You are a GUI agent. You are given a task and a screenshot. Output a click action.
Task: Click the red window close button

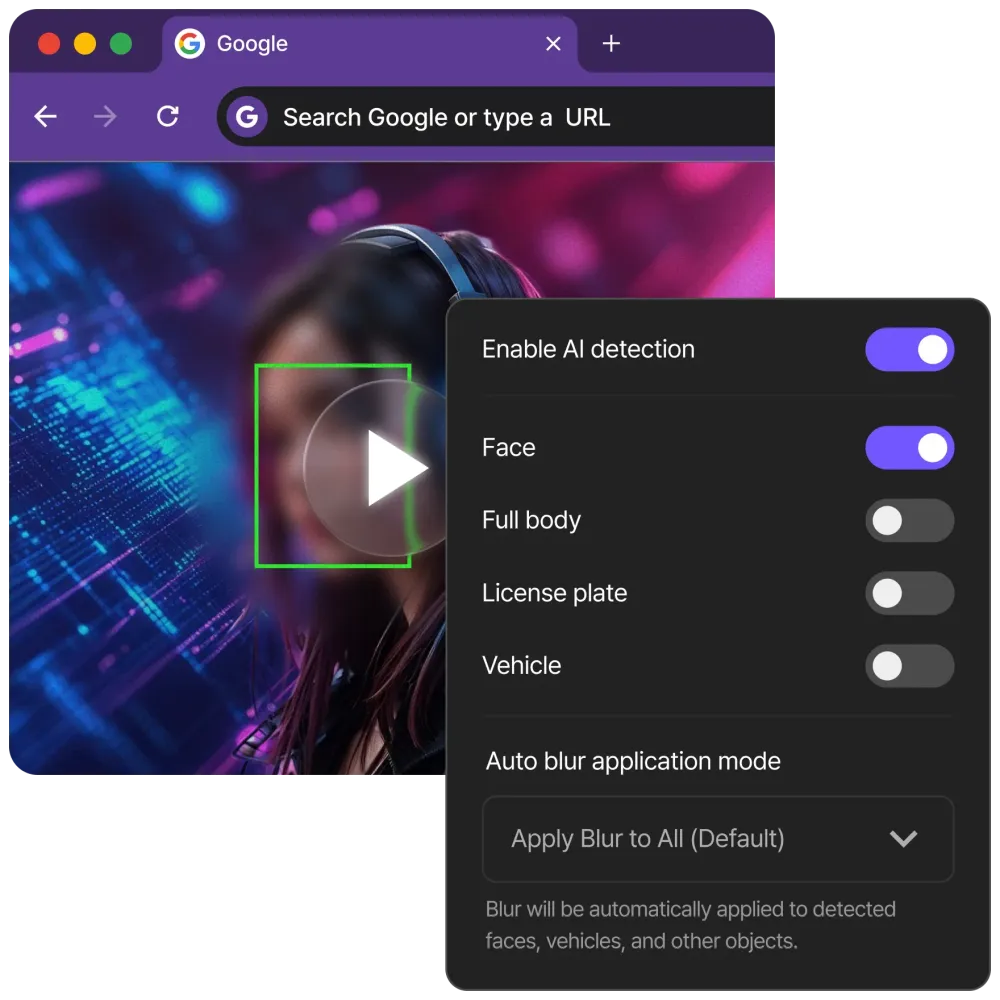49,44
